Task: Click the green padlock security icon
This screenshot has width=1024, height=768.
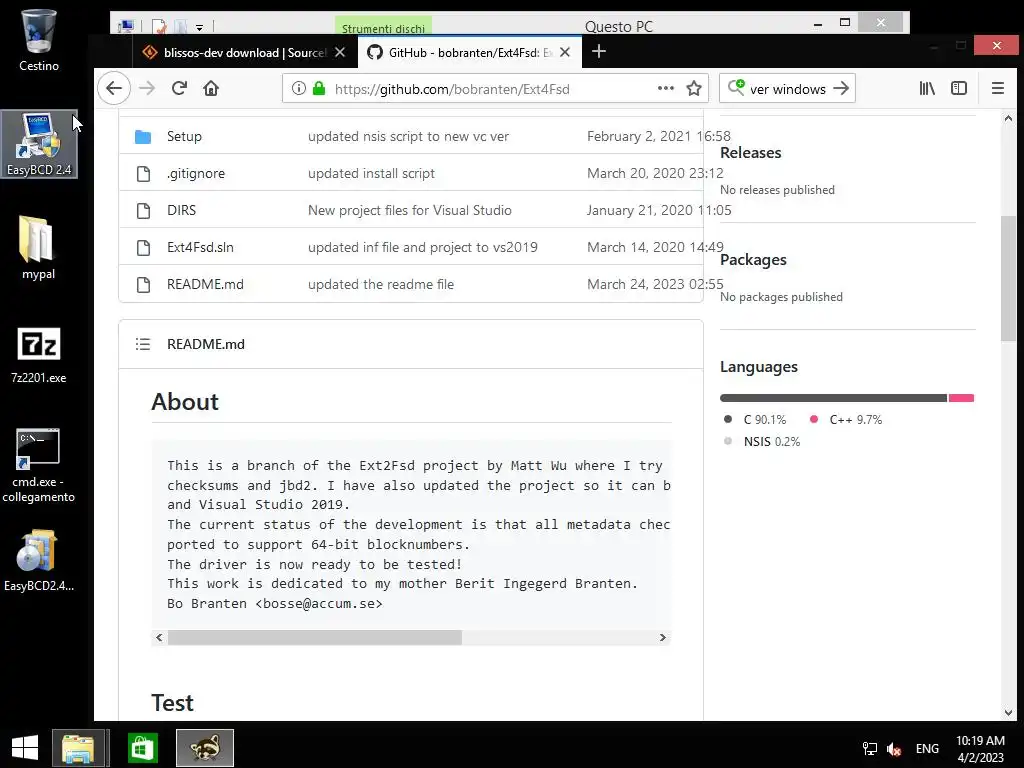Action: [x=319, y=88]
